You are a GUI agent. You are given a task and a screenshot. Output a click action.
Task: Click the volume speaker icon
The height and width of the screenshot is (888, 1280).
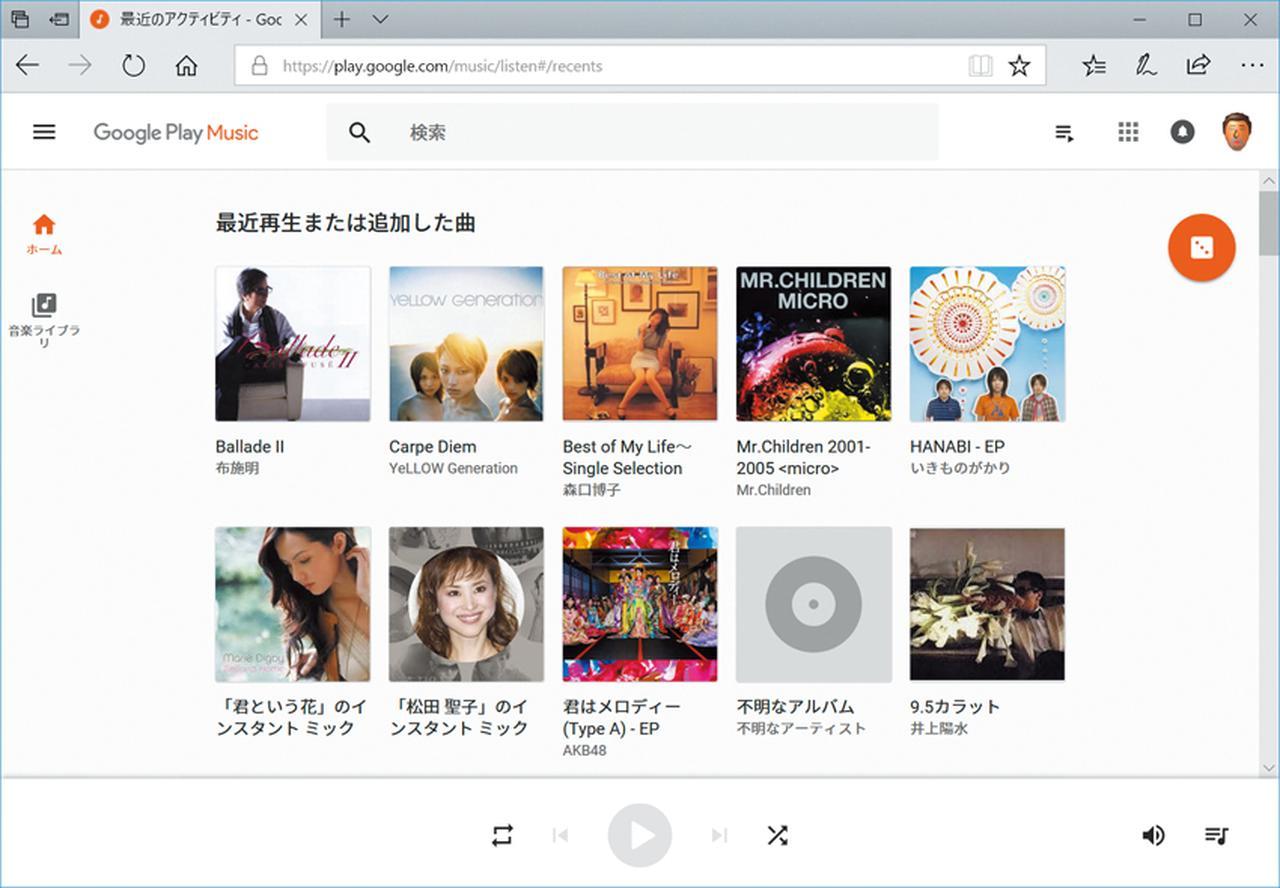[1153, 835]
